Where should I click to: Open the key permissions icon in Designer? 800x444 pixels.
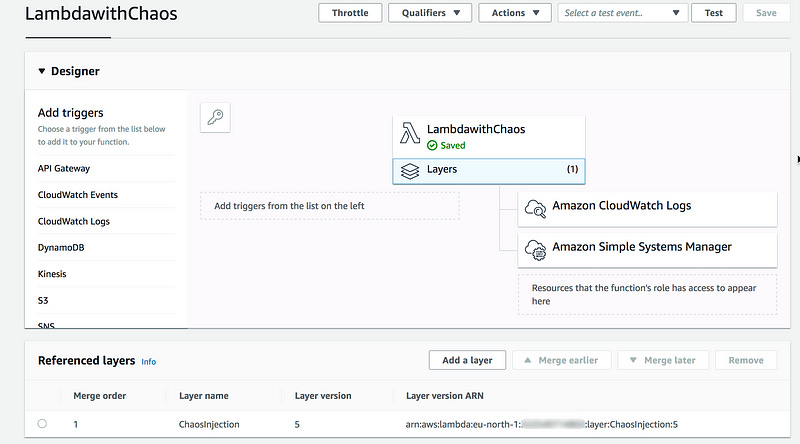pyautogui.click(x=215, y=117)
